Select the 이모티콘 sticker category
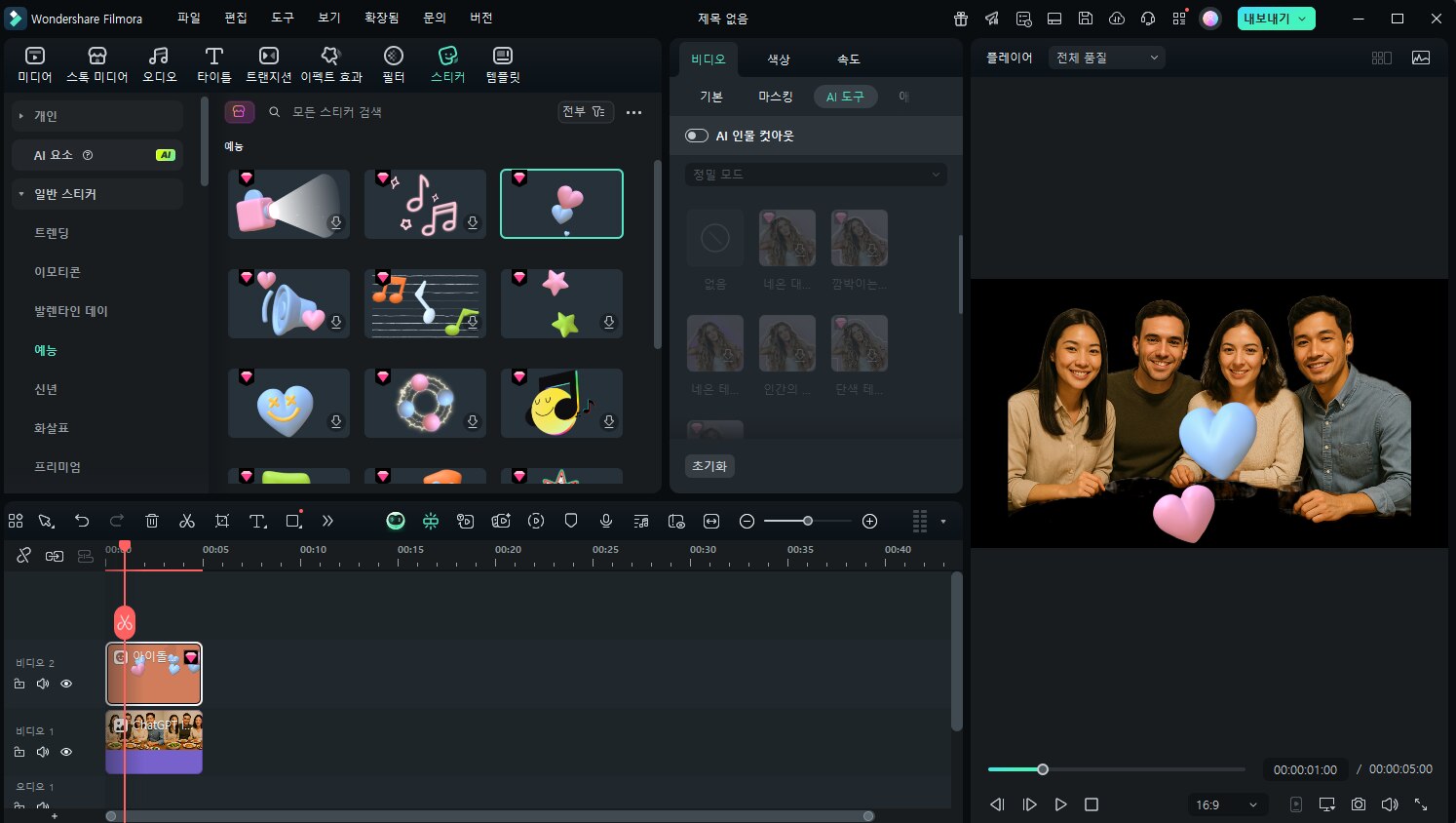 tap(57, 272)
